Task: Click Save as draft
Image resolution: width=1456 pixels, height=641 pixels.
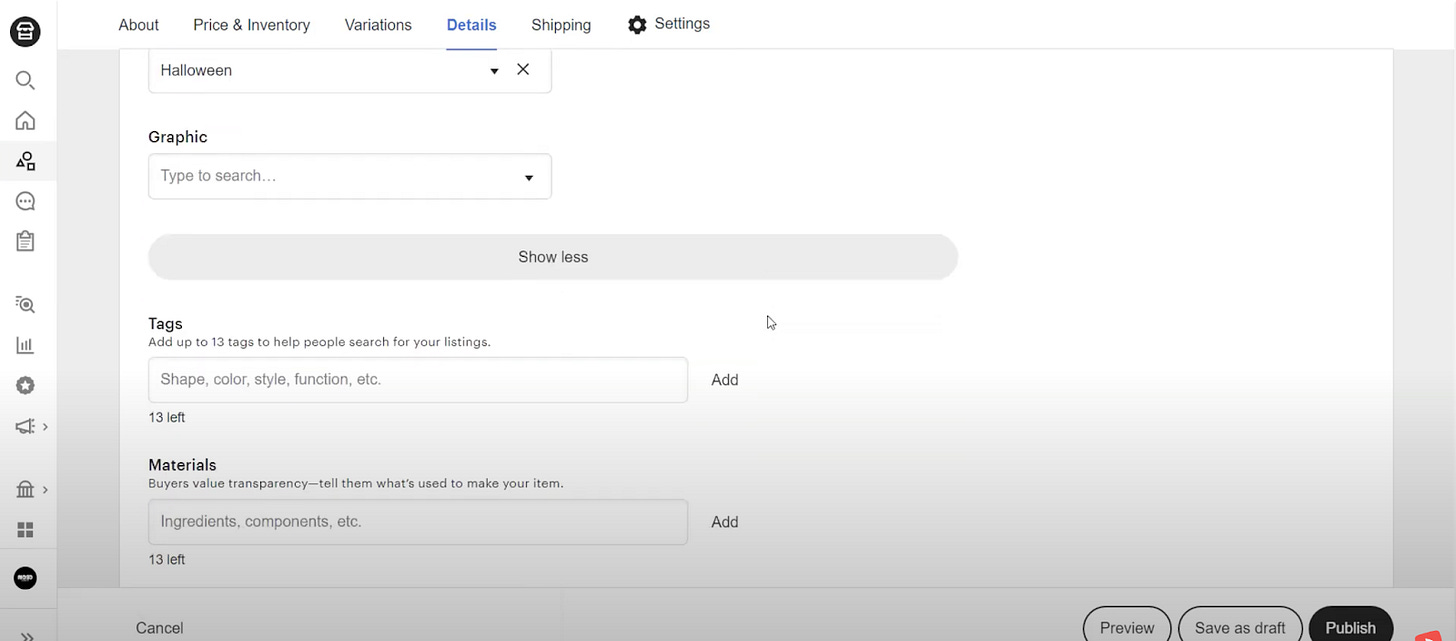Action: [1240, 627]
